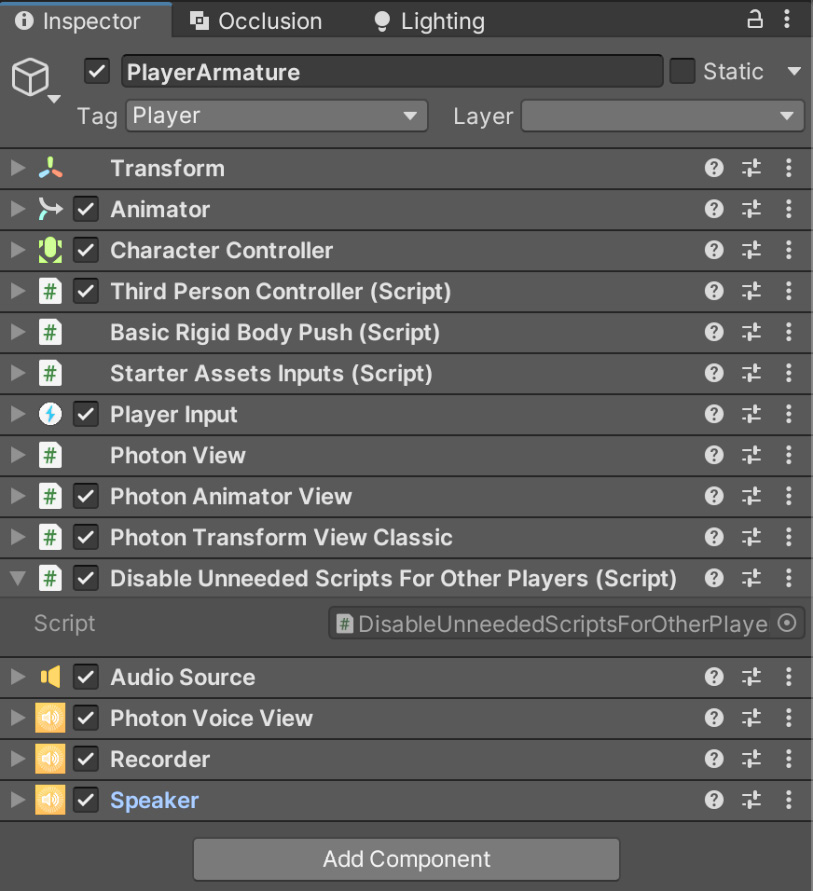Image resolution: width=813 pixels, height=891 pixels.
Task: Click the script object picker circle
Action: [x=787, y=623]
